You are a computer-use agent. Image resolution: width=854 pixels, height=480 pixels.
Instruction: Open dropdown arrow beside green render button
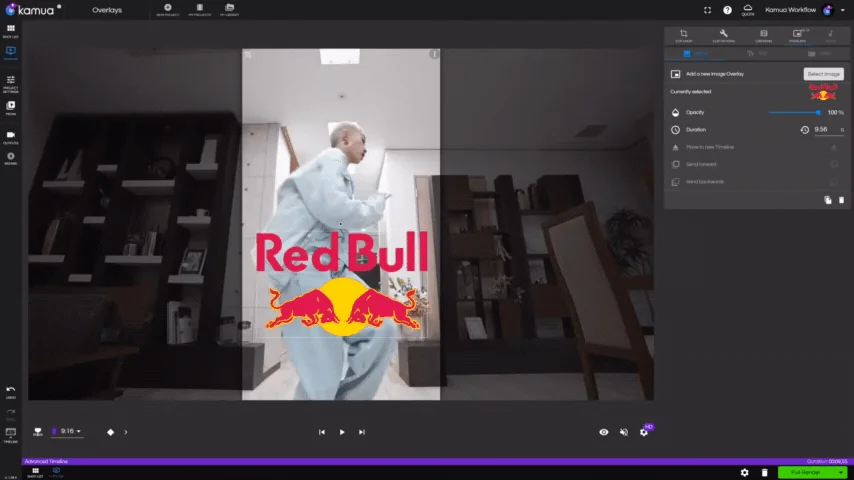(841, 472)
